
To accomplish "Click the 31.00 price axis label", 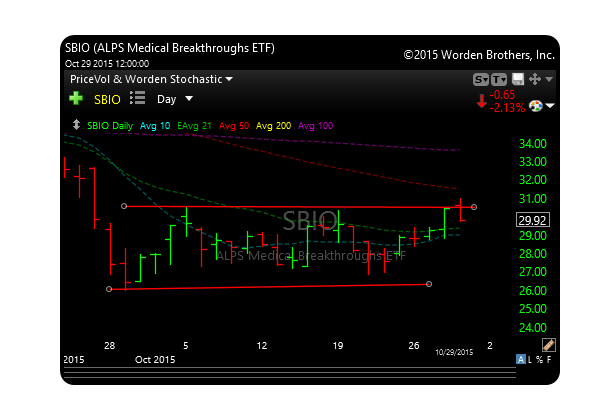I will (533, 199).
